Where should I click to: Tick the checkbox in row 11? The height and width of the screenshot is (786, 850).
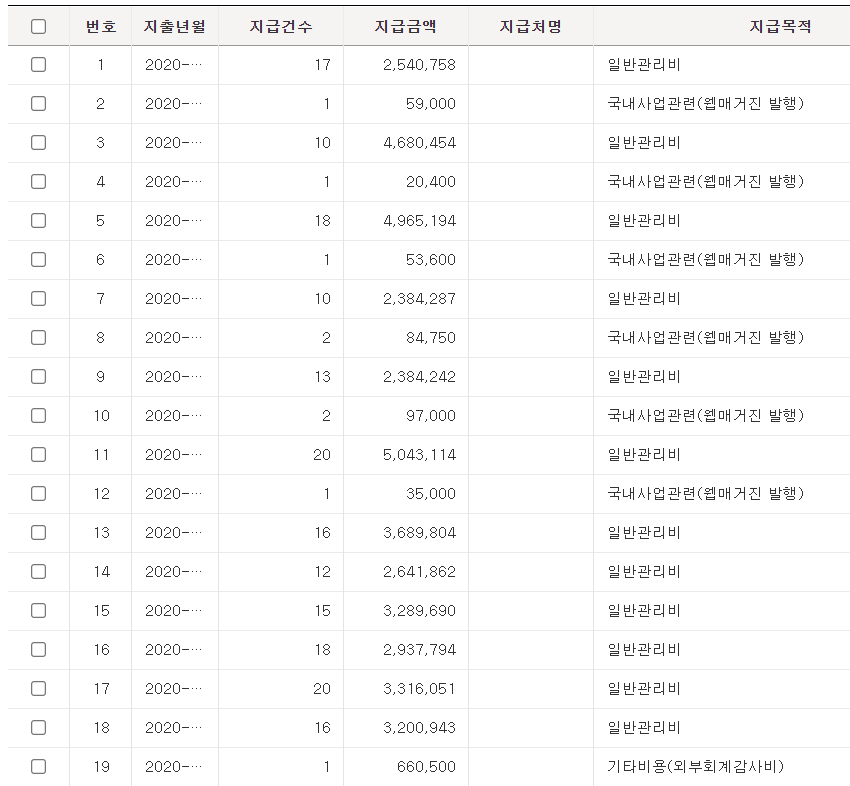pyautogui.click(x=38, y=455)
